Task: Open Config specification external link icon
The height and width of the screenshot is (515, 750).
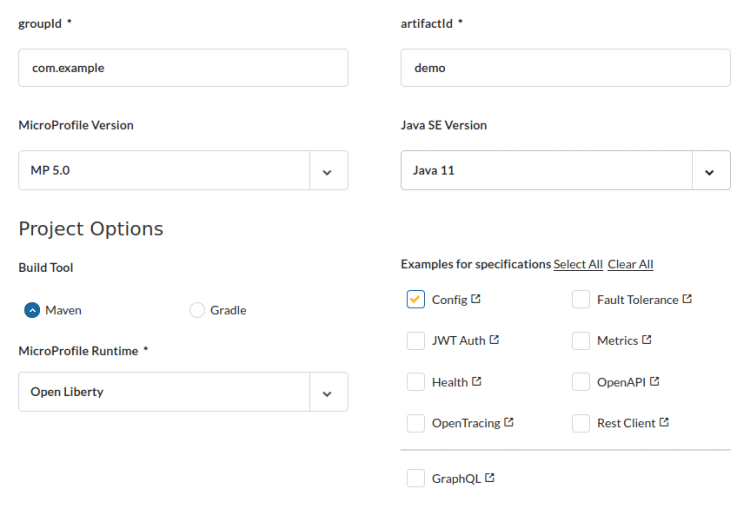Action: (475, 299)
